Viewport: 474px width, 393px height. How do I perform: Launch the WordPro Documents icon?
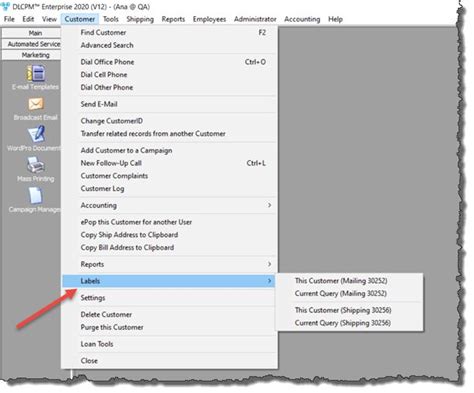tap(36, 134)
